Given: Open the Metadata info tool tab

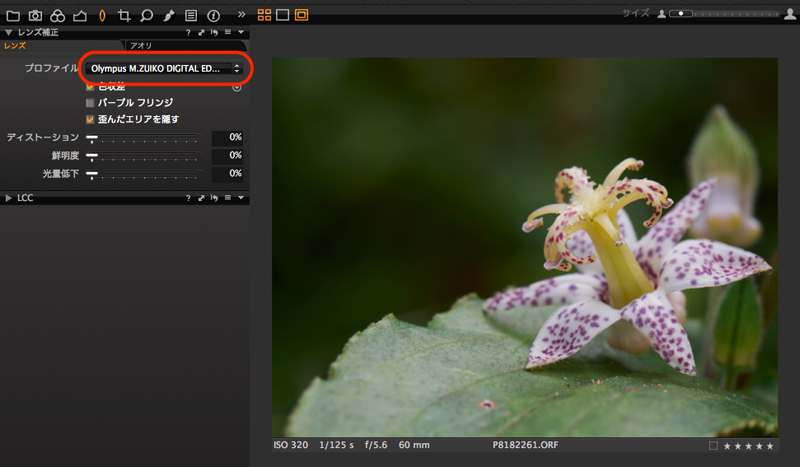Looking at the screenshot, I should click(x=213, y=15).
